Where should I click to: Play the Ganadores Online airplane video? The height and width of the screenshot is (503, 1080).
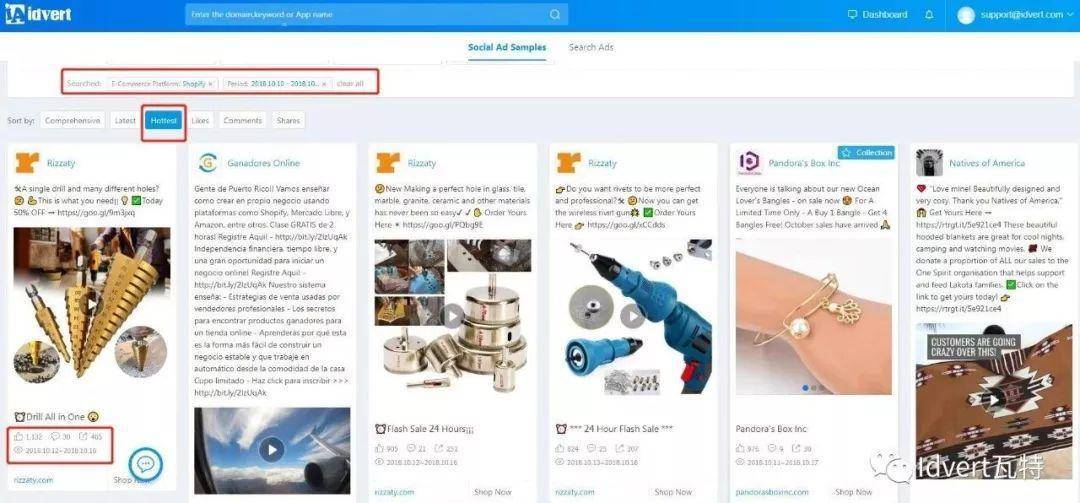click(271, 450)
